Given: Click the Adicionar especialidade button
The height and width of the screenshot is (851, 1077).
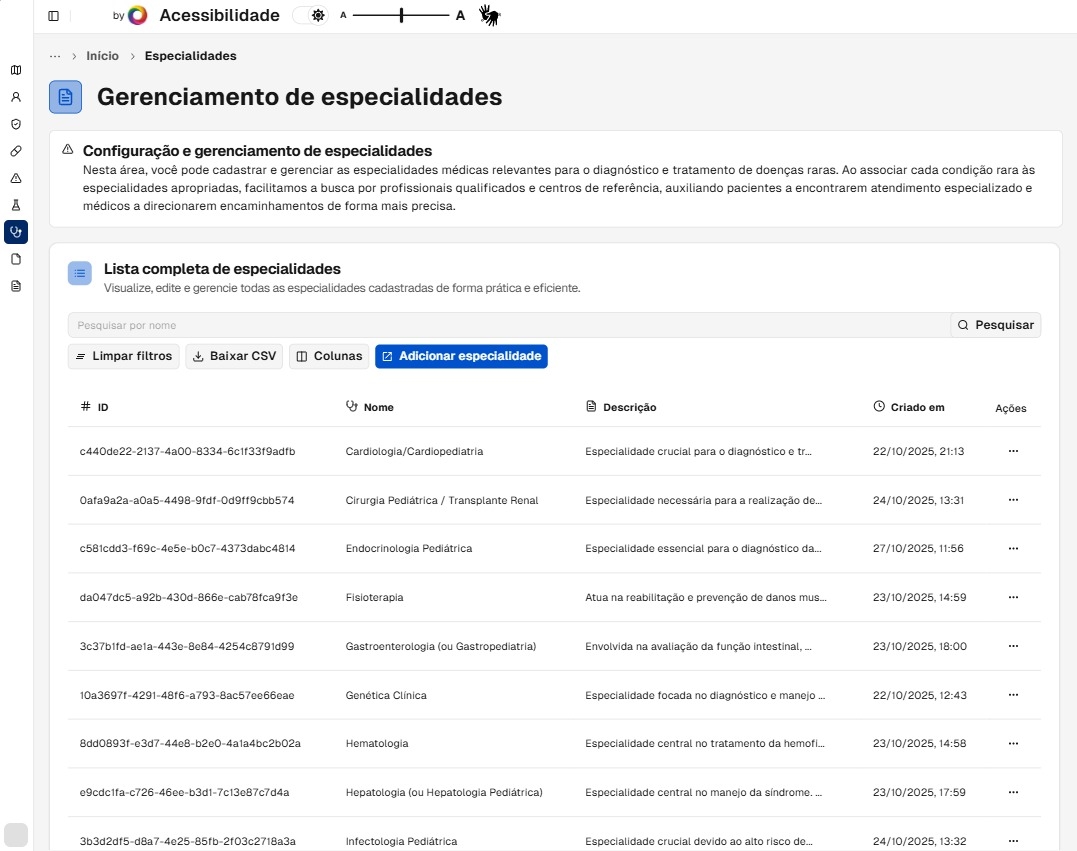Looking at the screenshot, I should (x=461, y=356).
